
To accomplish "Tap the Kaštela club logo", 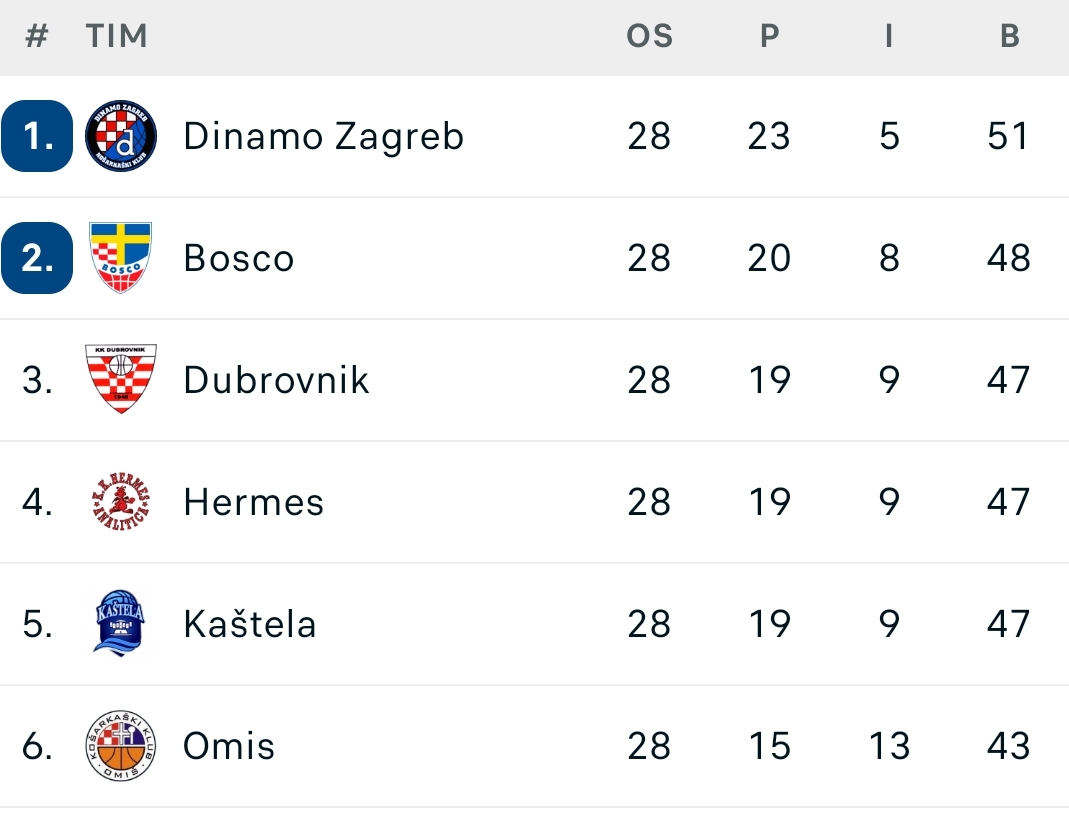I will 120,623.
